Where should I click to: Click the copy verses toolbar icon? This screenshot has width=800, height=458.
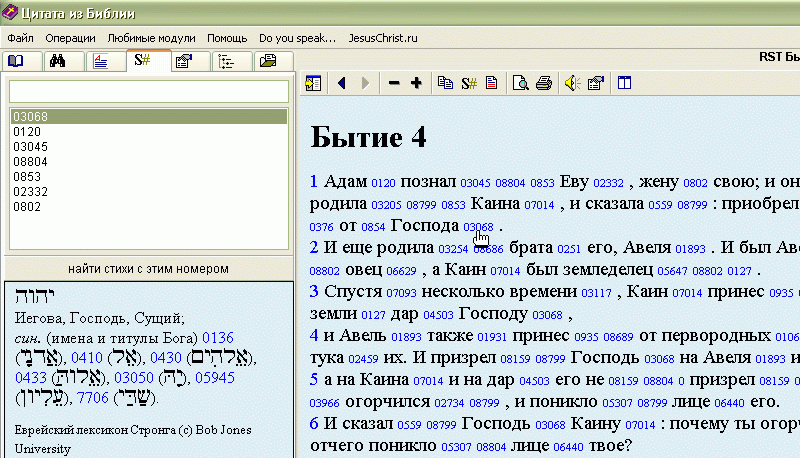pyautogui.click(x=445, y=83)
